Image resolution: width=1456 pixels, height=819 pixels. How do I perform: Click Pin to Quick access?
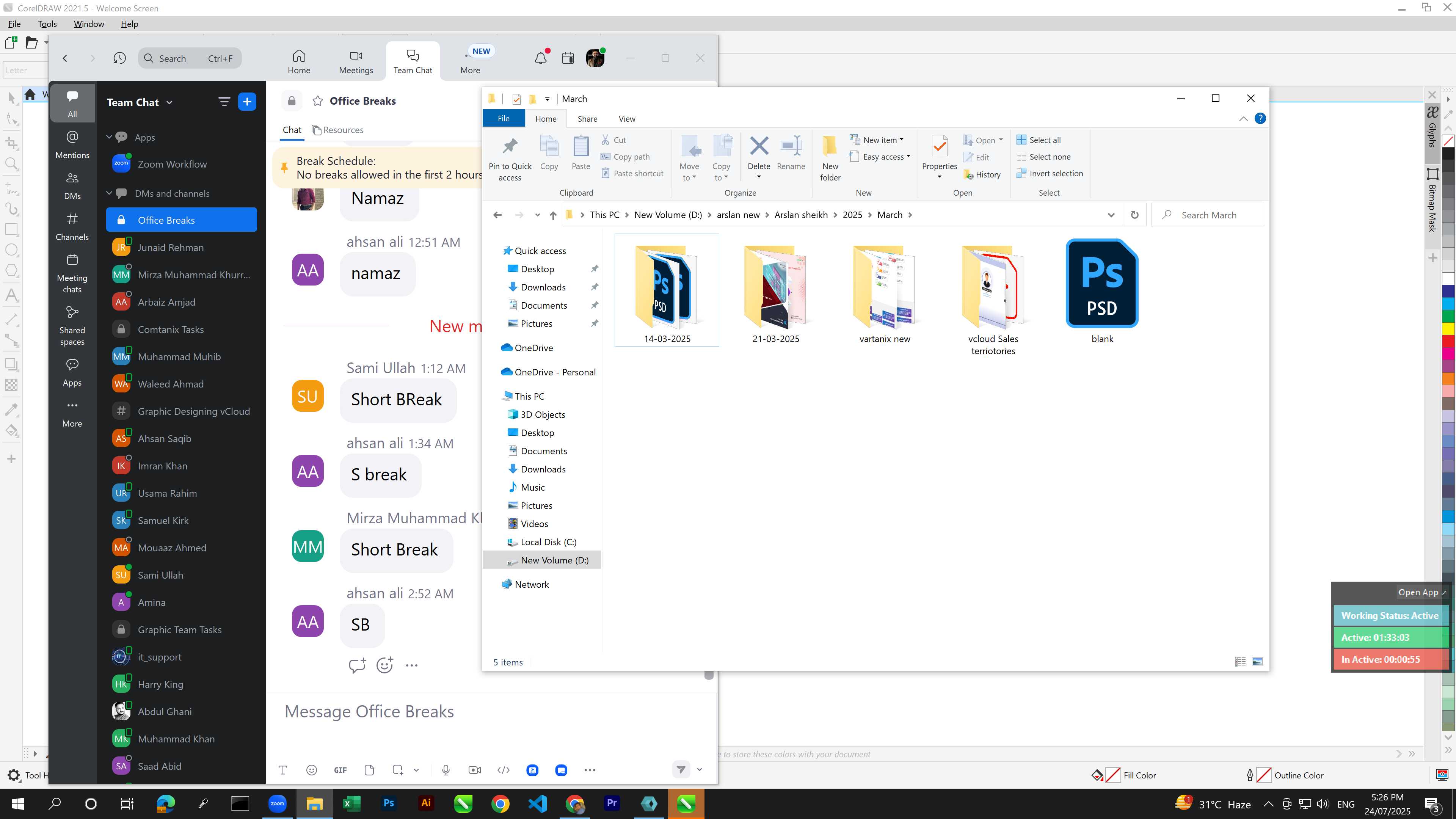point(510,158)
